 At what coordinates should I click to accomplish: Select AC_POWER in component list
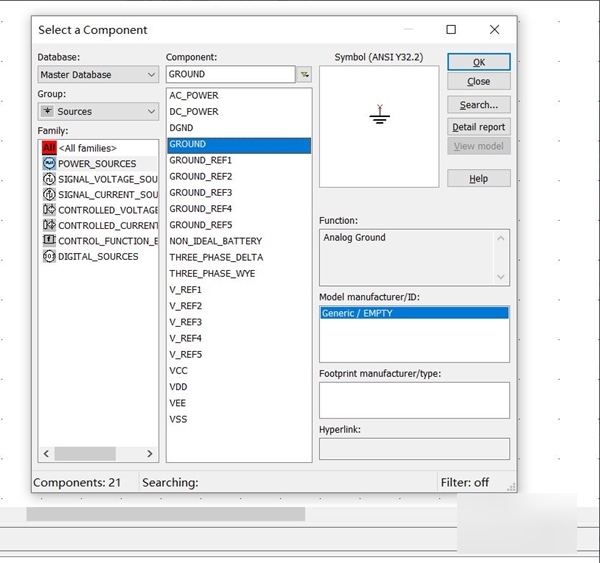194,96
